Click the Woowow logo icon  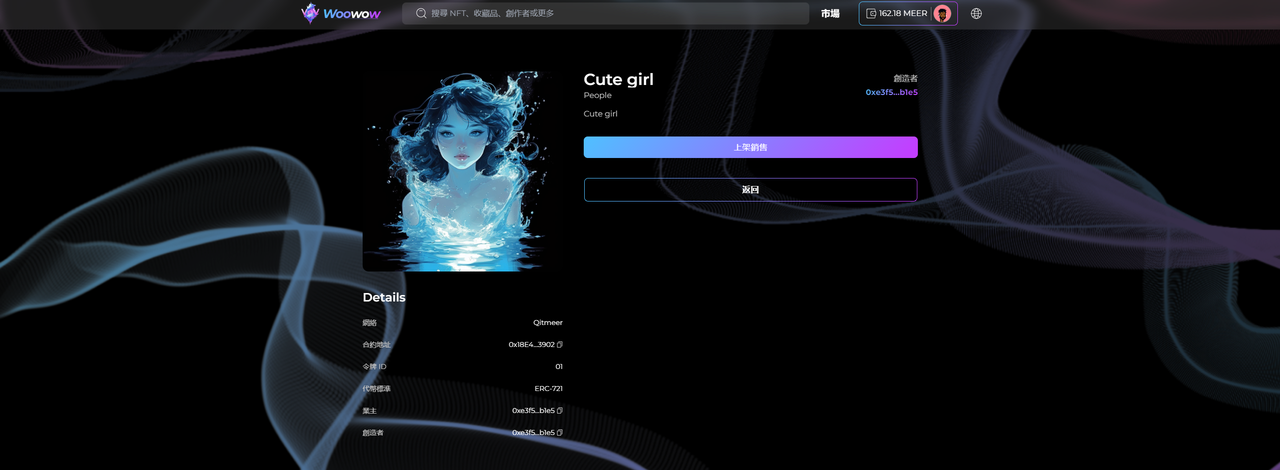tap(310, 13)
